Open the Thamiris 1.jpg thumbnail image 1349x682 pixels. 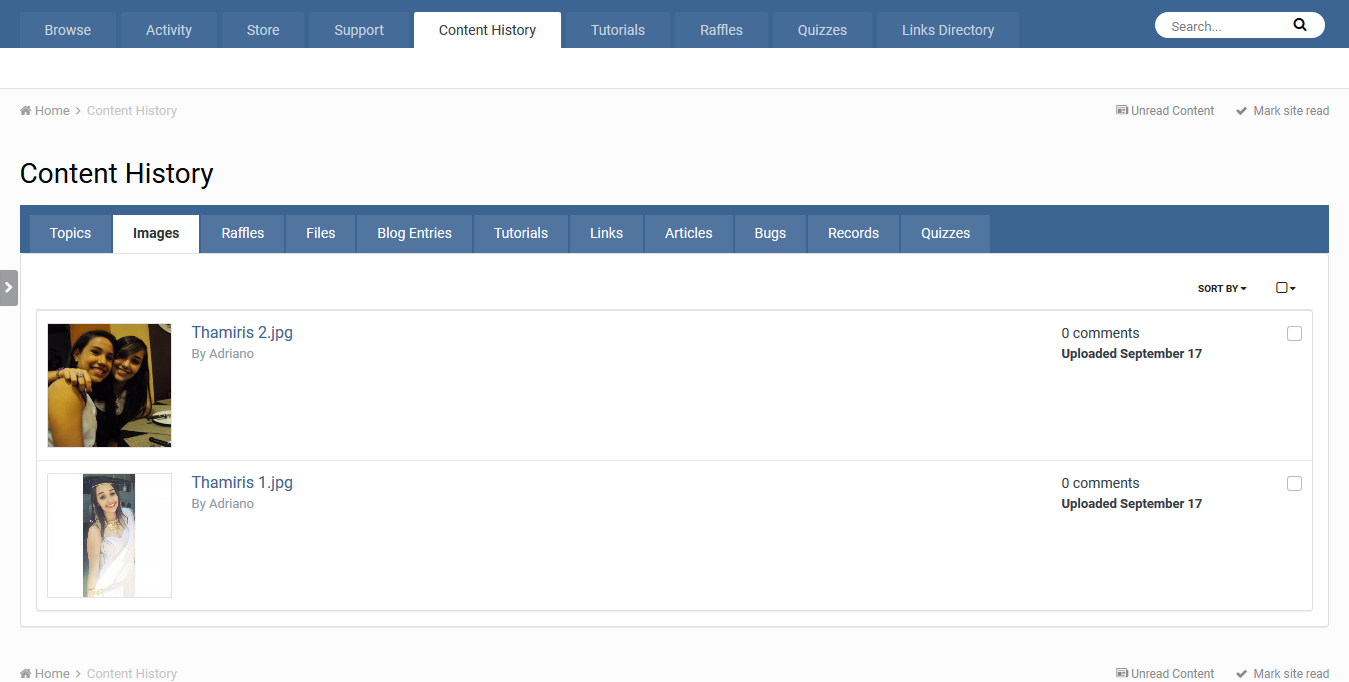[x=109, y=535]
